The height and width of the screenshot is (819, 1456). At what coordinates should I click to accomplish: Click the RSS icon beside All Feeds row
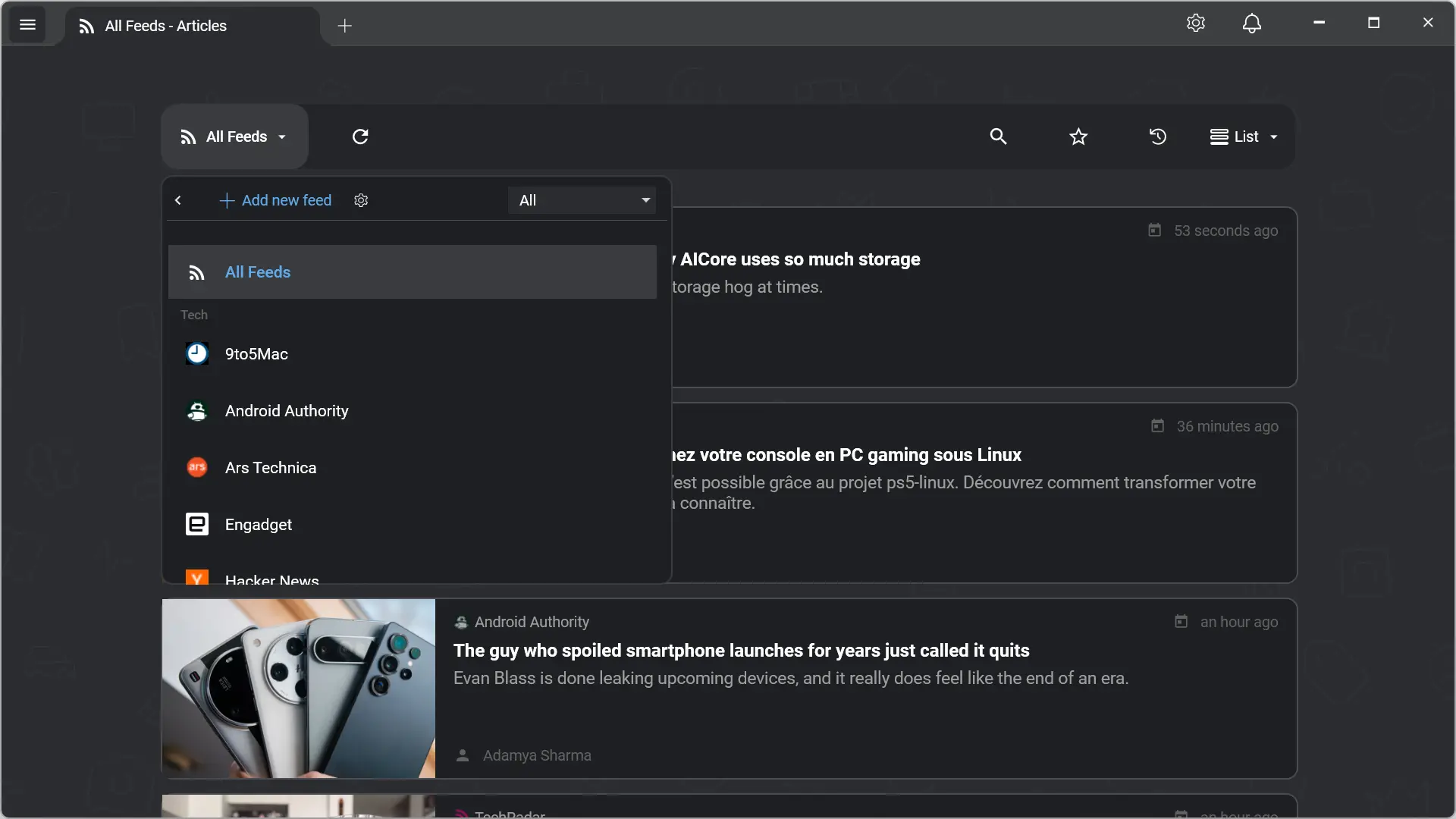point(197,273)
